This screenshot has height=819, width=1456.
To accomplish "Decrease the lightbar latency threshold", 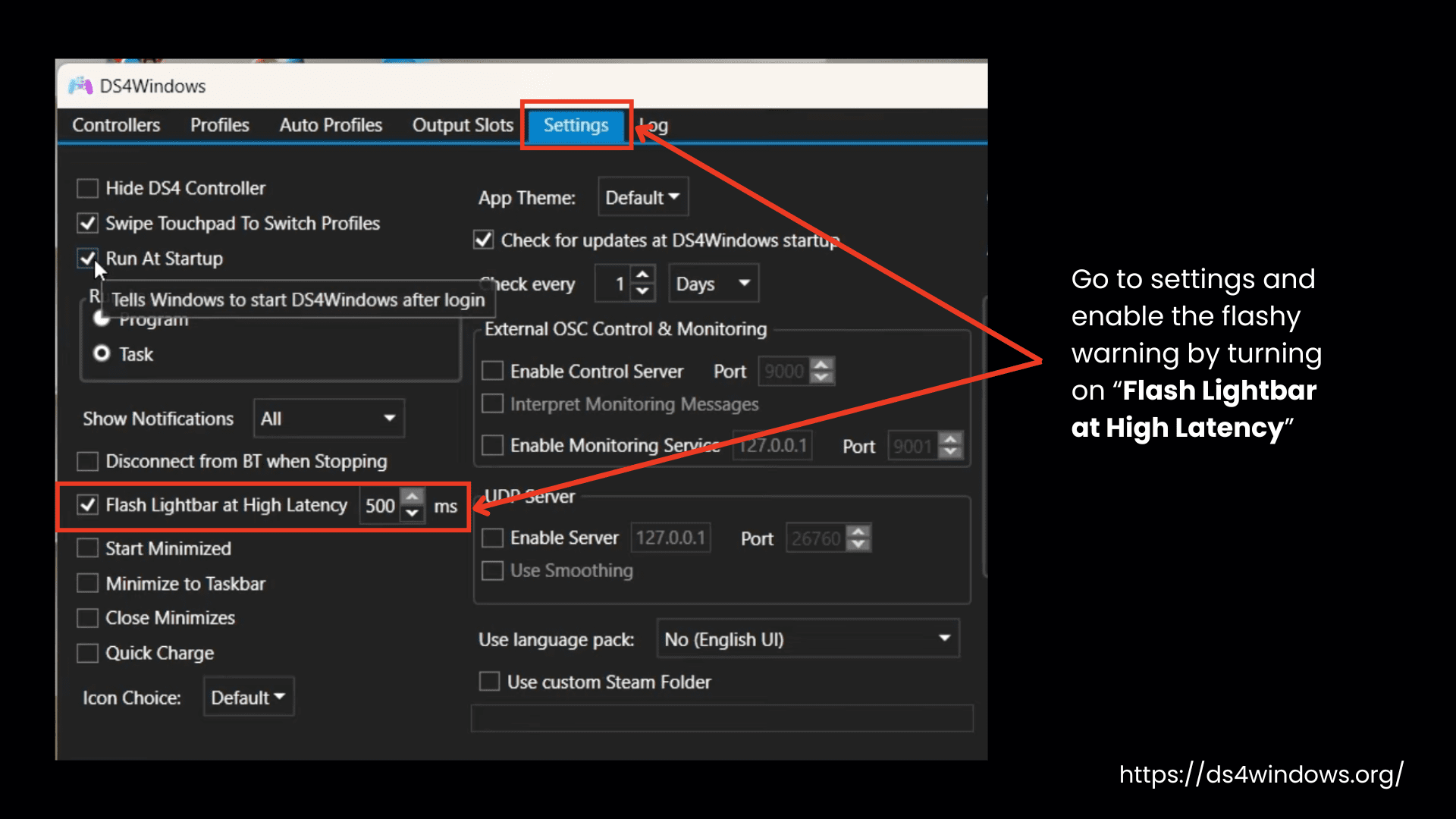I will [x=412, y=513].
